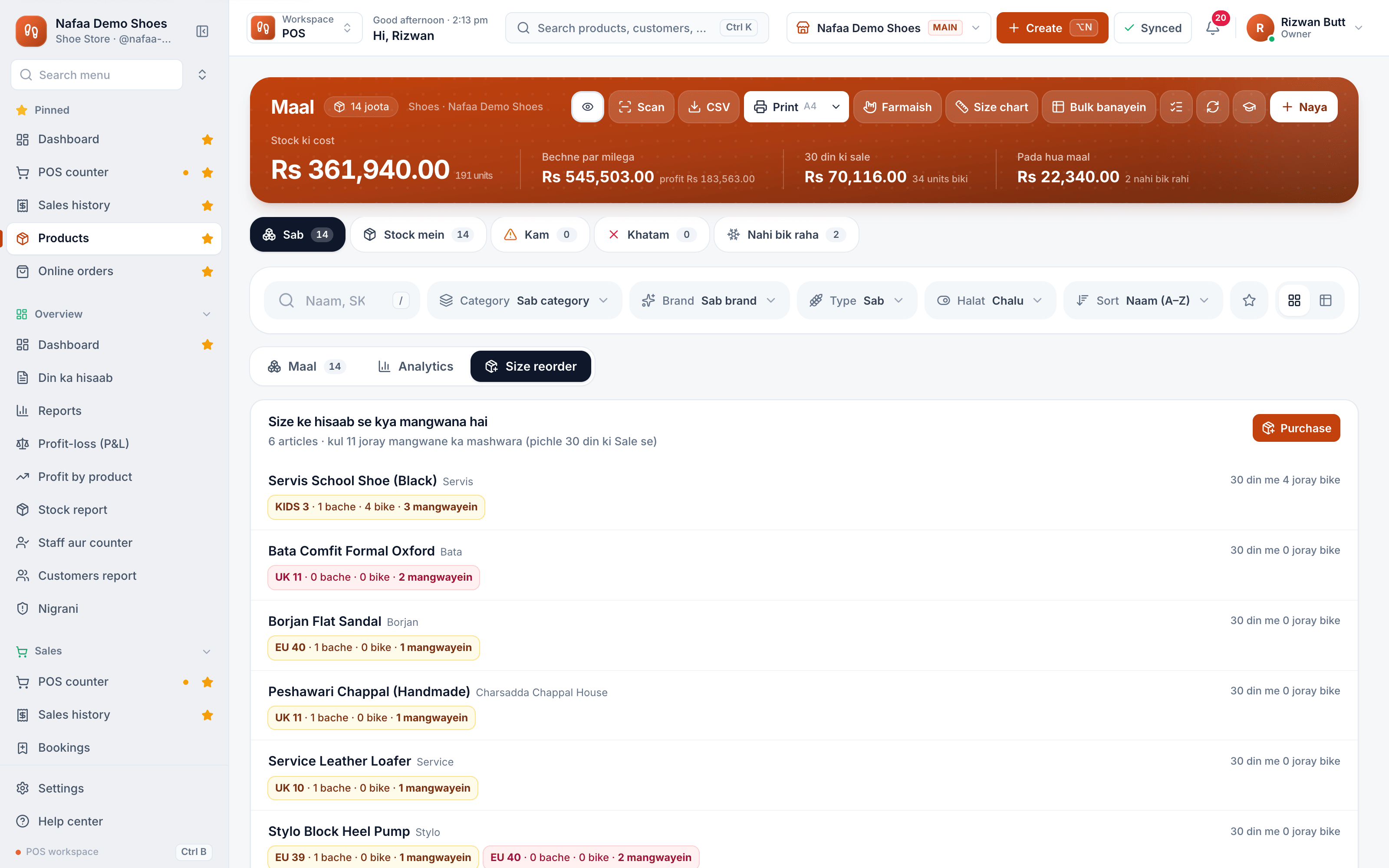
Task: Open Brand Sab brand dropdown
Action: 709,300
